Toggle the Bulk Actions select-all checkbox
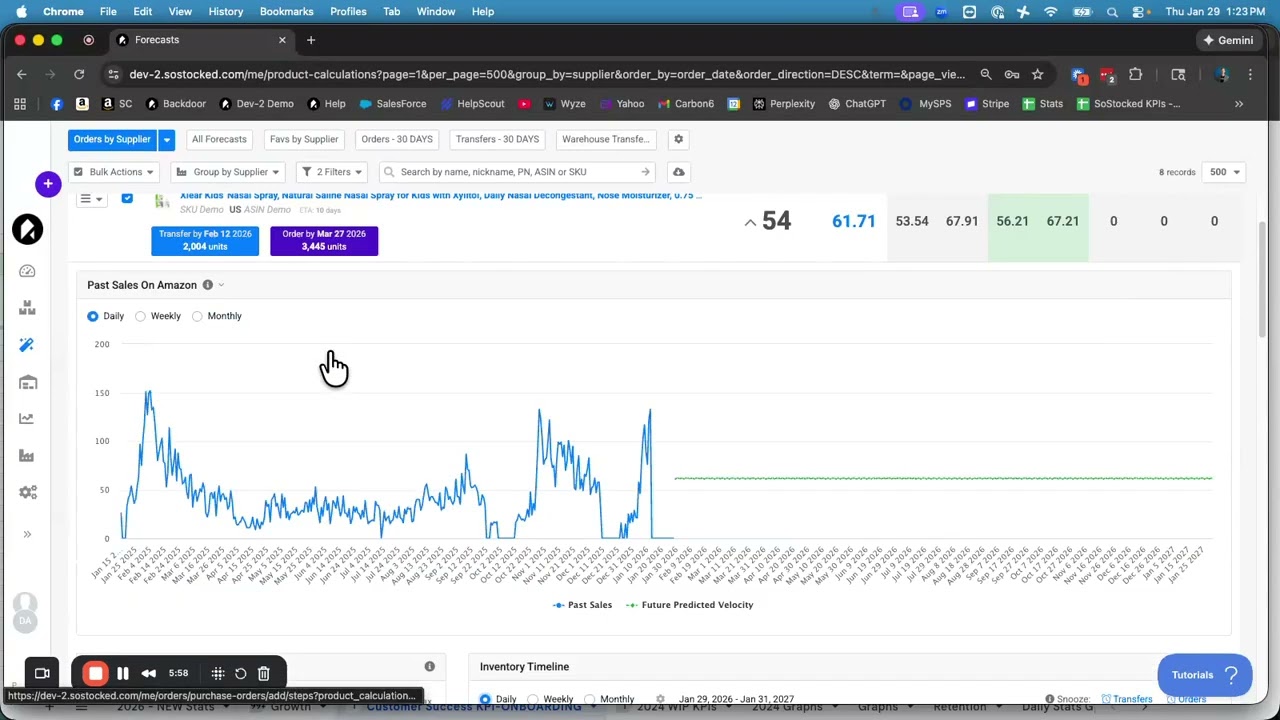 [x=78, y=172]
